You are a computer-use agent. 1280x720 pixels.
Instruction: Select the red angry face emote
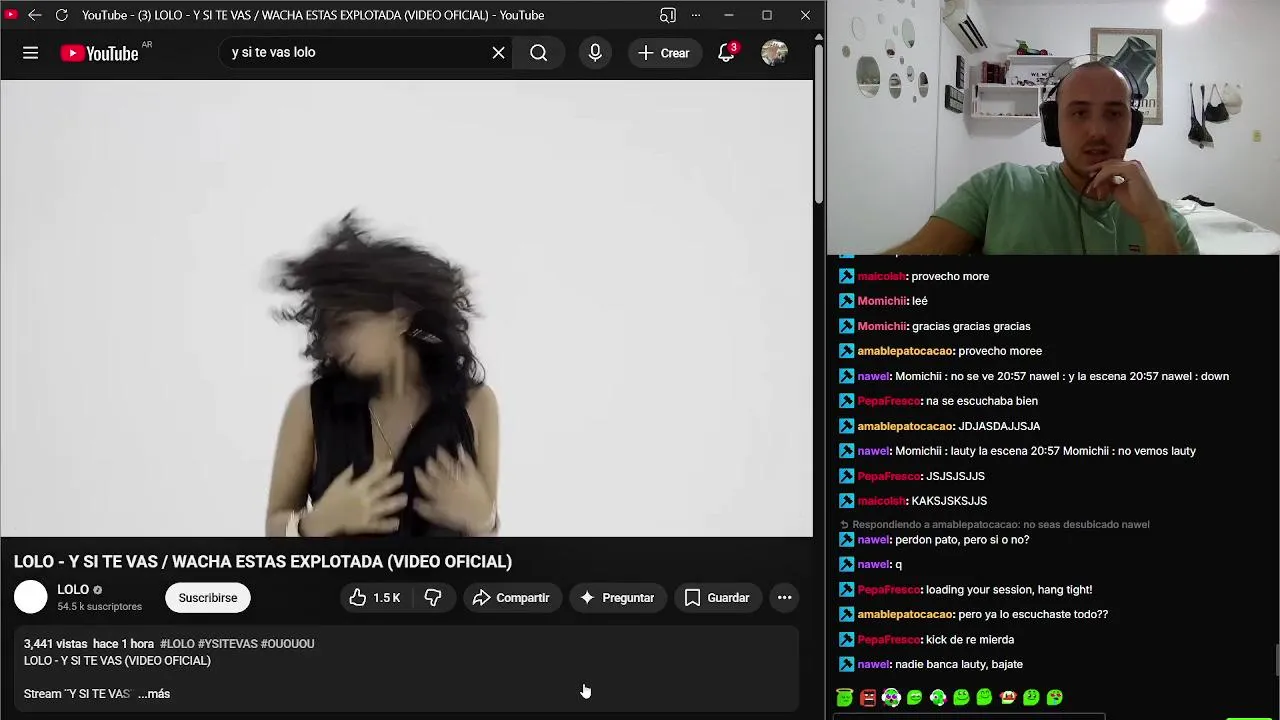[868, 698]
